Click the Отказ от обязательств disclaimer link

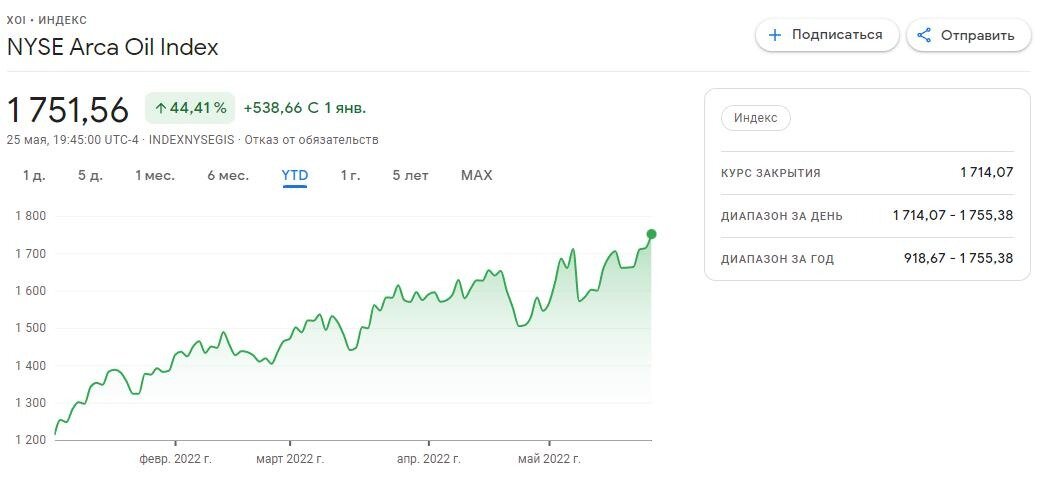tap(311, 140)
